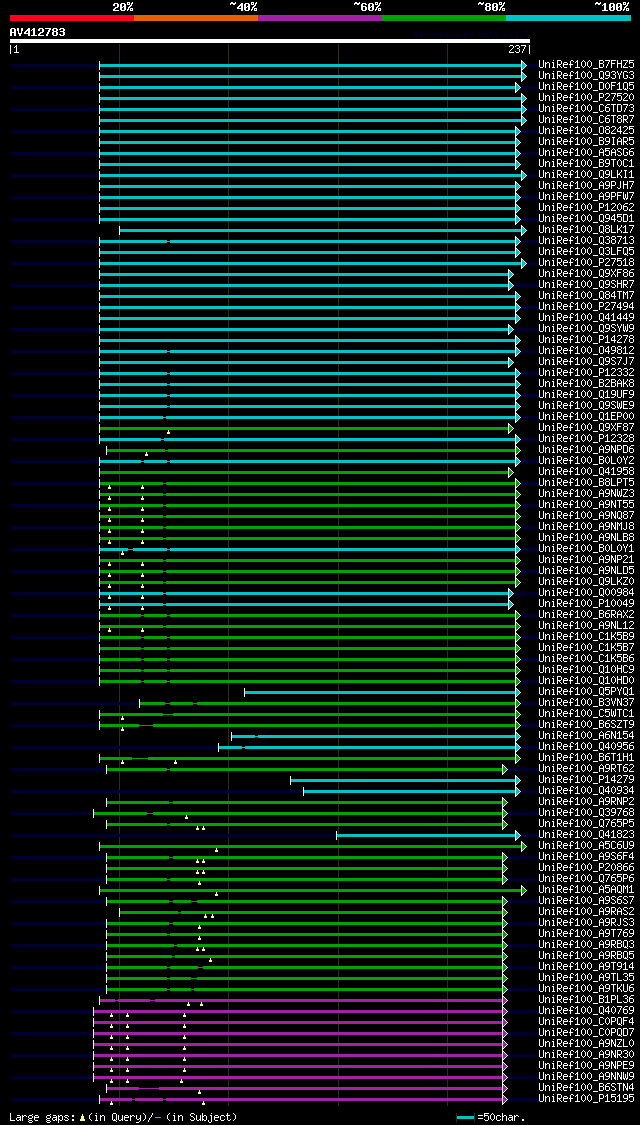Click the UniRef100_P14278 label
The image size is (640, 1125).
click(x=586, y=340)
